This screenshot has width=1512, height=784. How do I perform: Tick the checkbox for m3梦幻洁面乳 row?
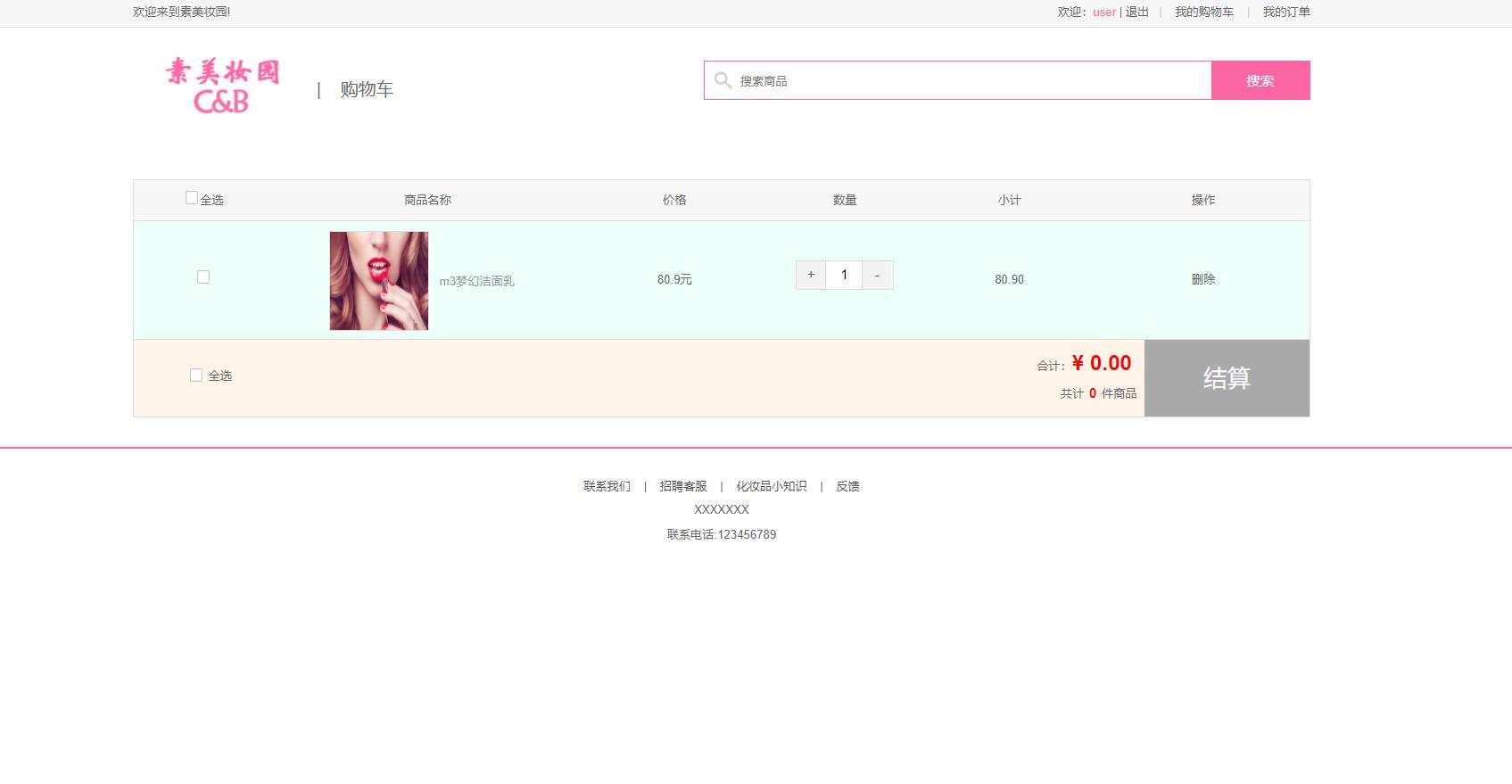(x=203, y=277)
